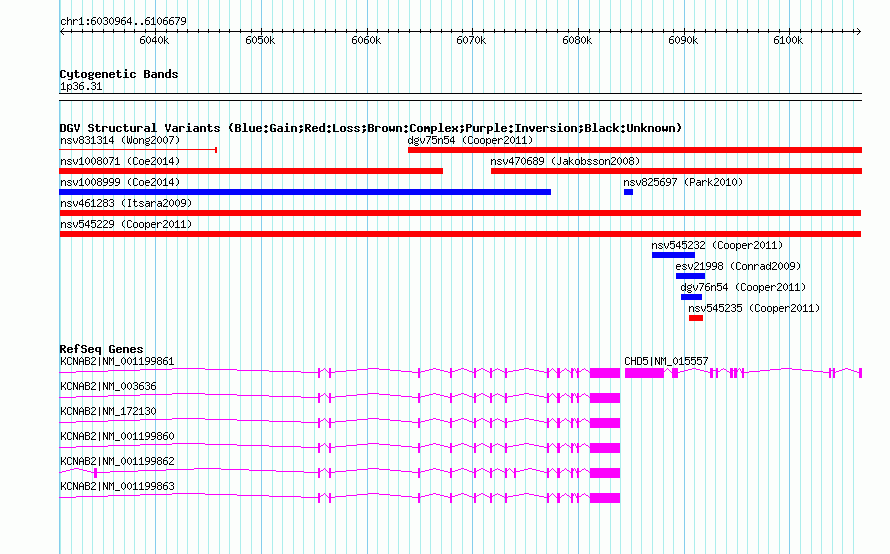890x554 pixels.
Task: Open nsv1008999 (Coe2014) variant label
Action: (120, 182)
